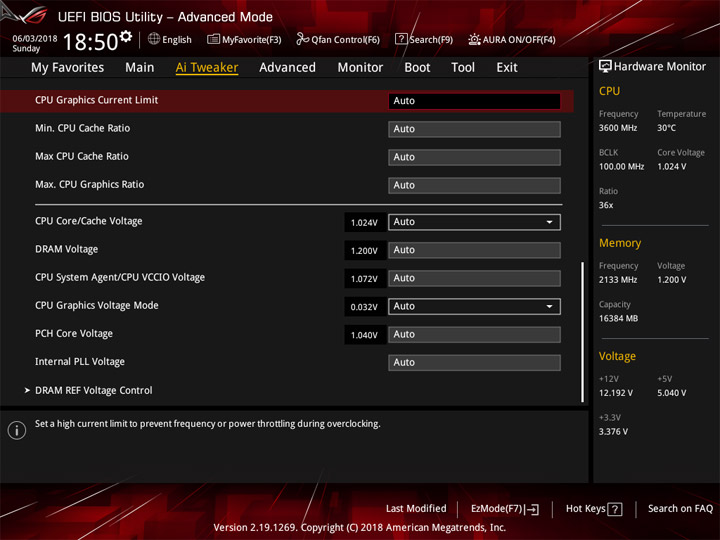Select DRAM Voltage Auto field

[474, 250]
